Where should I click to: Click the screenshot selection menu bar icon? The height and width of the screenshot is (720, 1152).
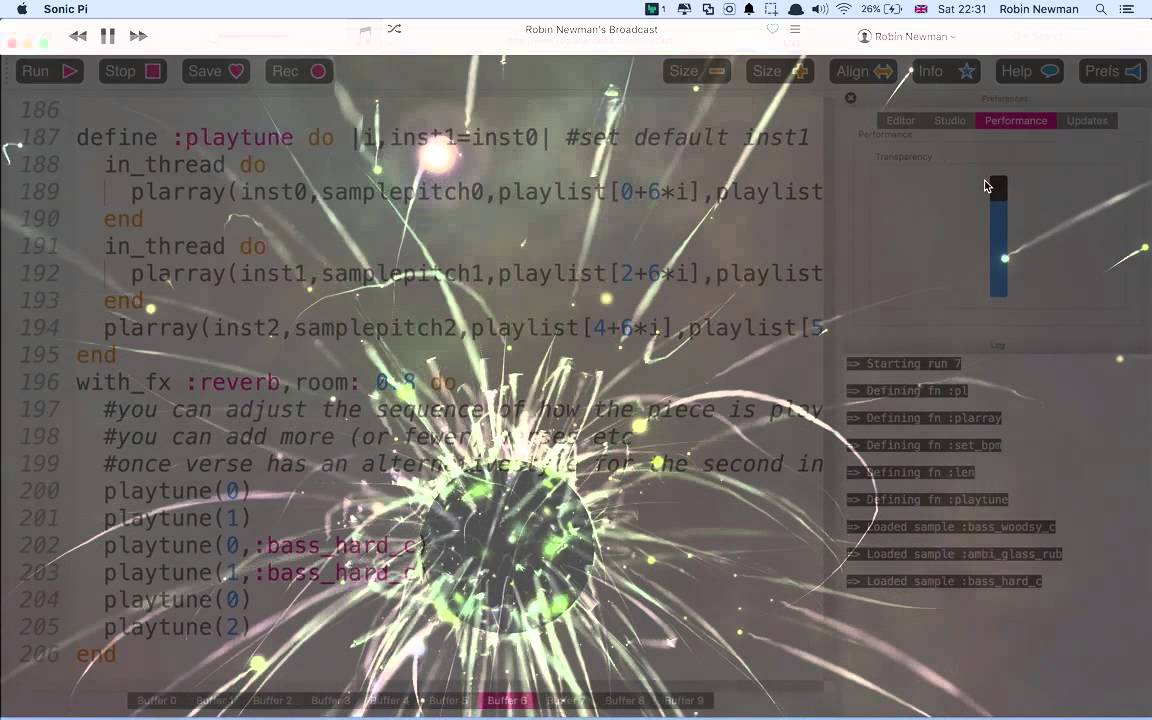point(771,9)
